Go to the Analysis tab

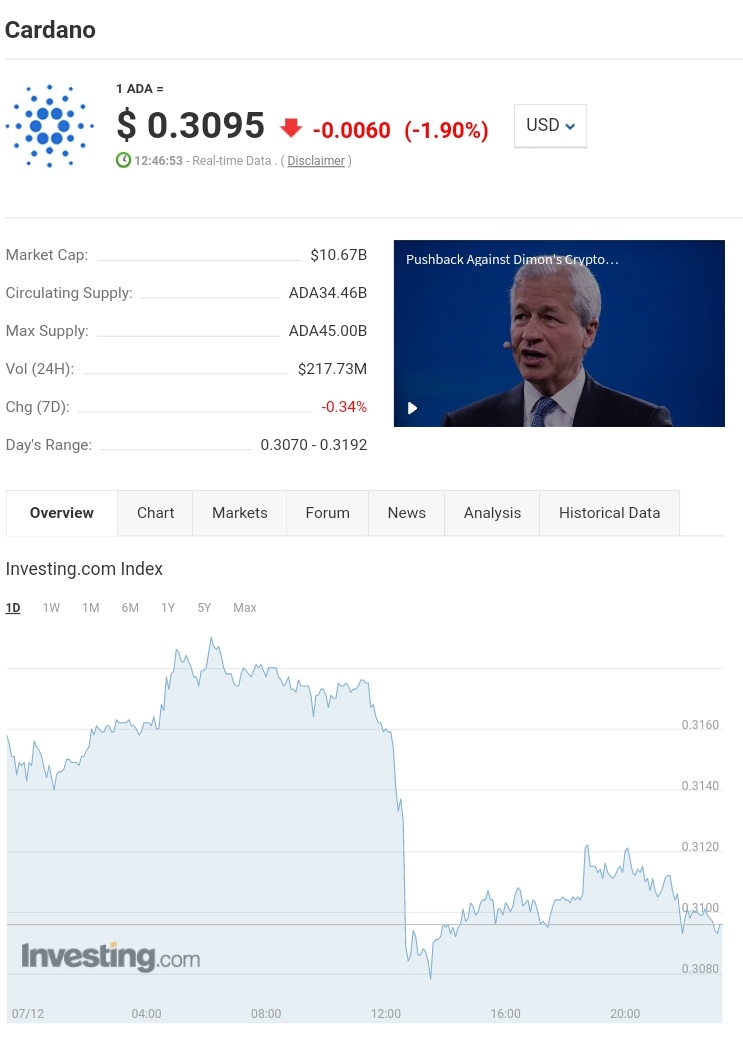pyautogui.click(x=492, y=513)
